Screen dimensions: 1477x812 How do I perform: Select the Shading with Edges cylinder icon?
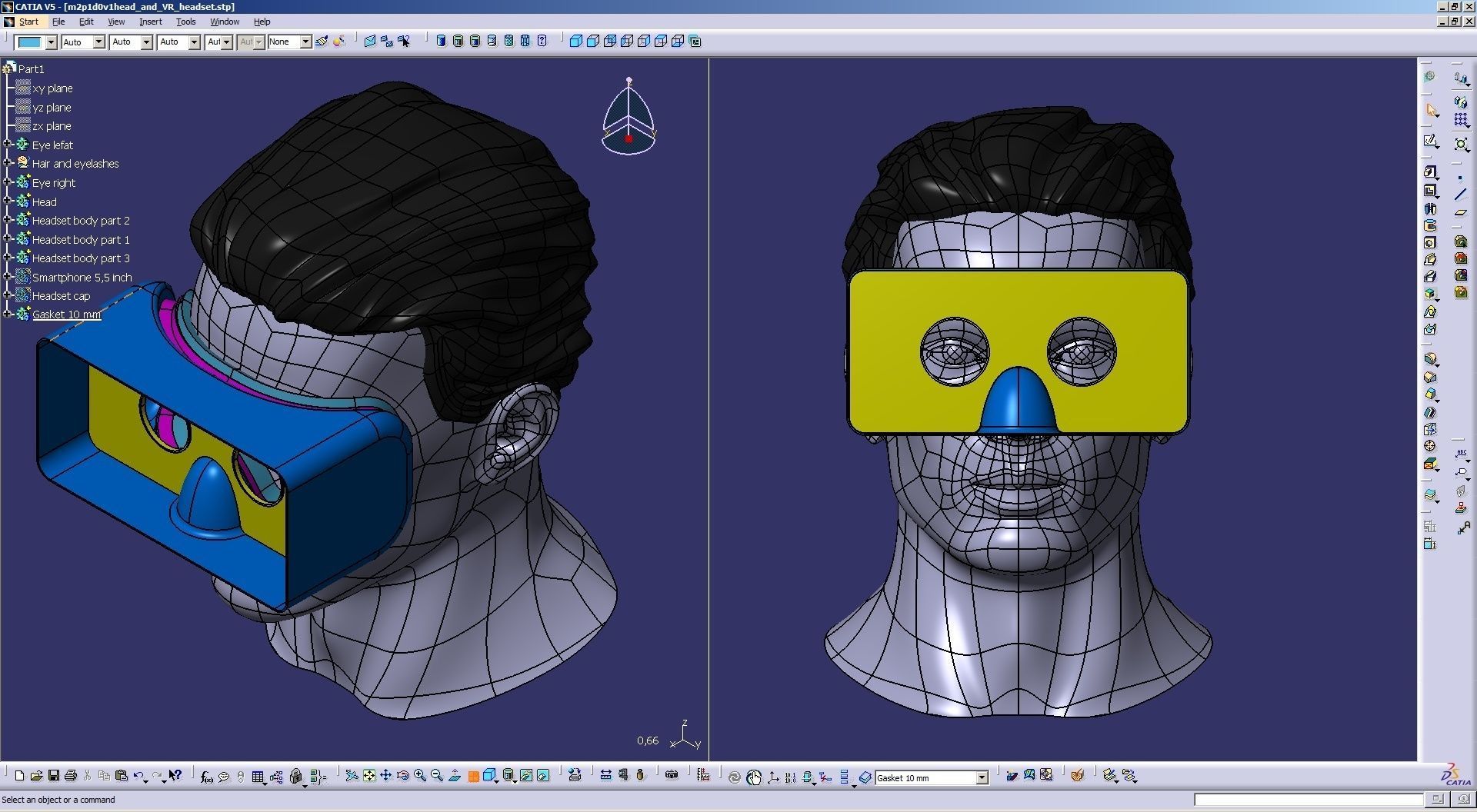(x=458, y=42)
